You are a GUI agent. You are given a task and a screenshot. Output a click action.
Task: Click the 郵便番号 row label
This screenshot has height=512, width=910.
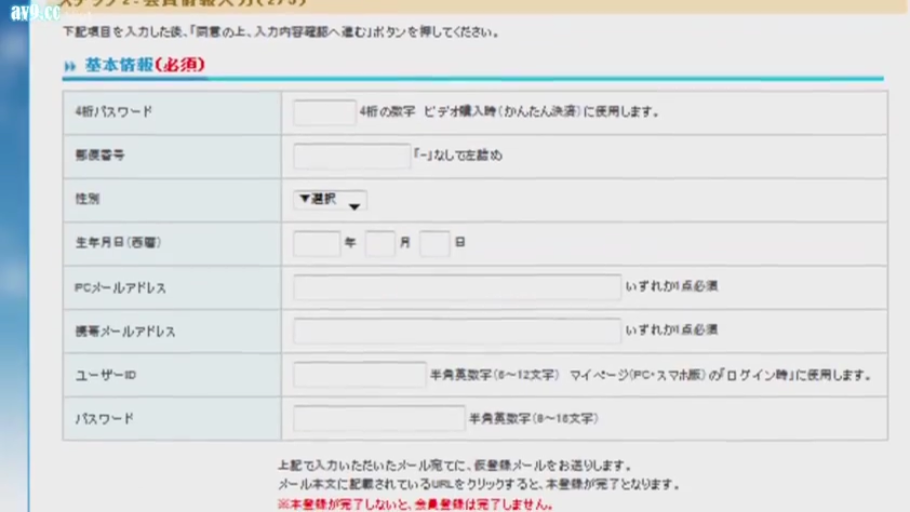tap(100, 157)
